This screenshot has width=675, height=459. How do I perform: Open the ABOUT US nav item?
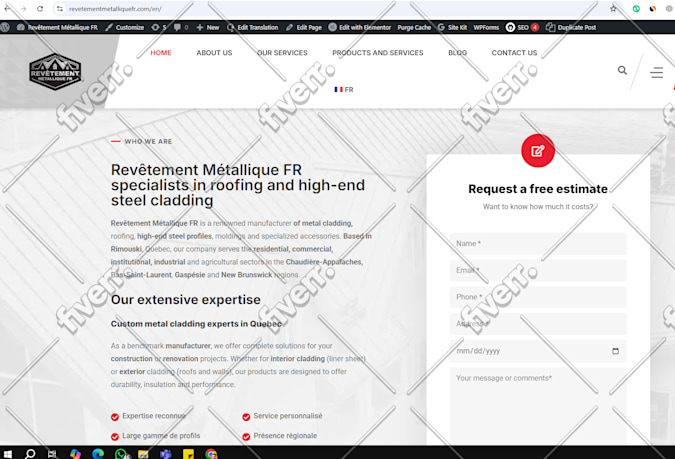214,53
